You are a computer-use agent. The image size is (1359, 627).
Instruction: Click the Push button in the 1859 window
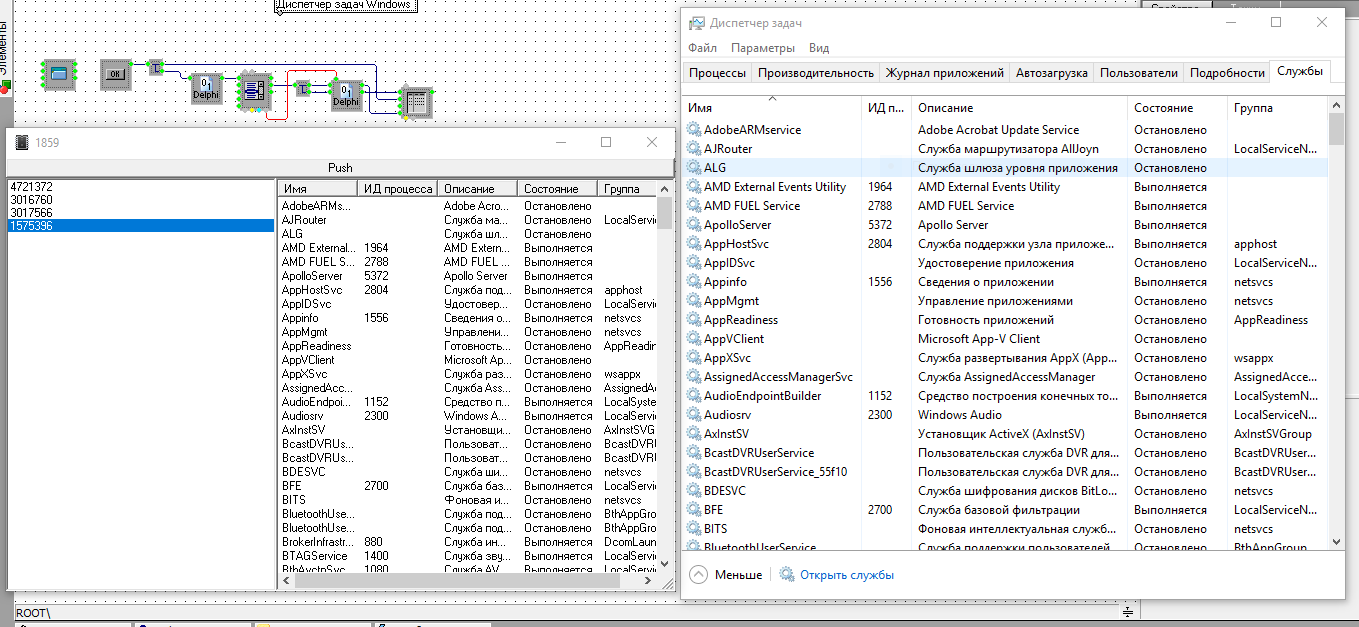tap(340, 168)
